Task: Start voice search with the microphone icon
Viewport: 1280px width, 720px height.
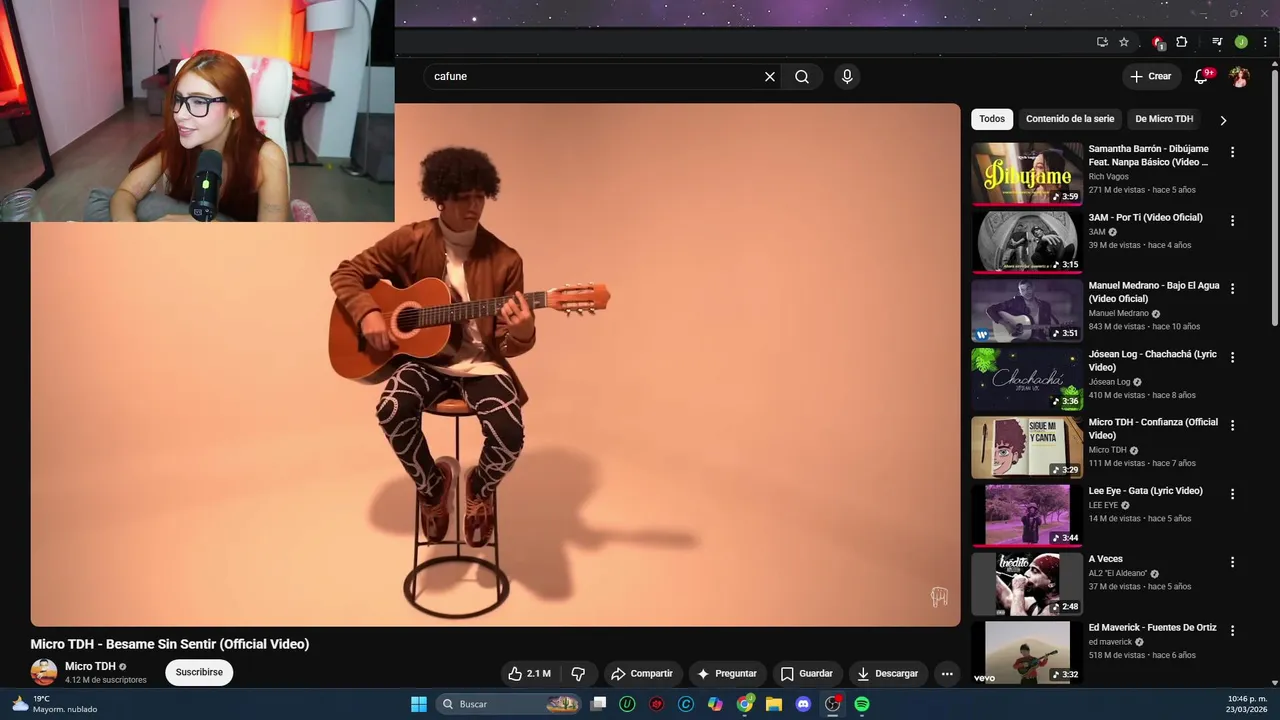Action: coord(847,76)
